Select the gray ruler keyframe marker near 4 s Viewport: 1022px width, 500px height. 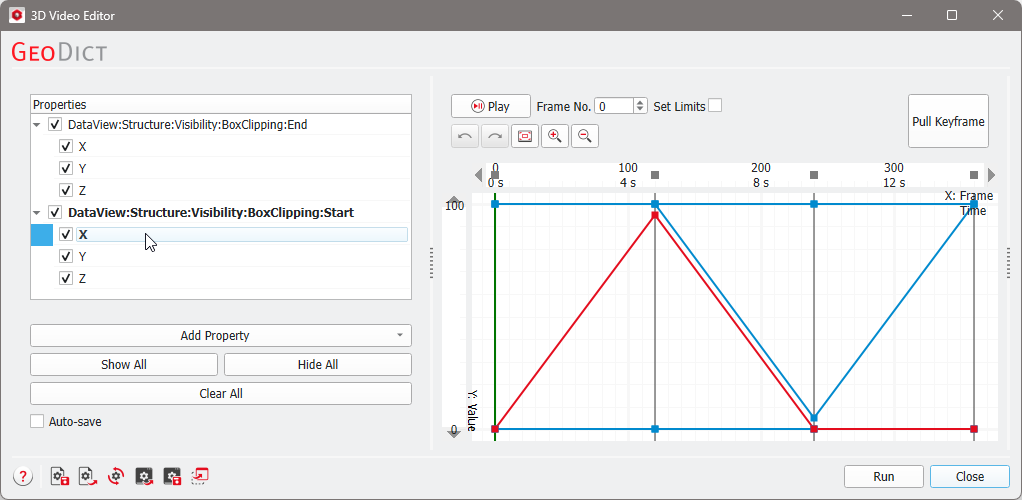pos(655,175)
